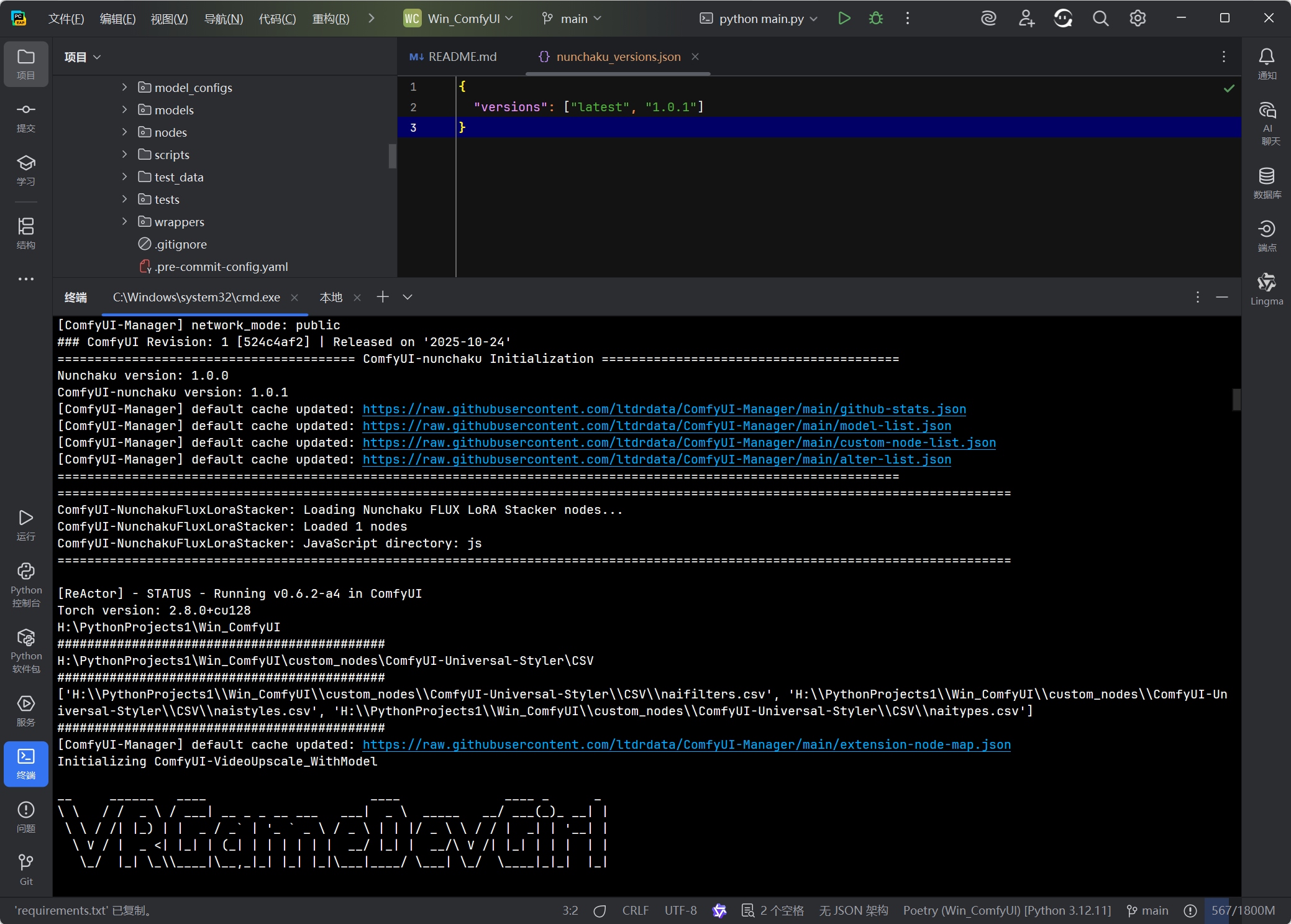Open the Database tool window

coord(1266,183)
